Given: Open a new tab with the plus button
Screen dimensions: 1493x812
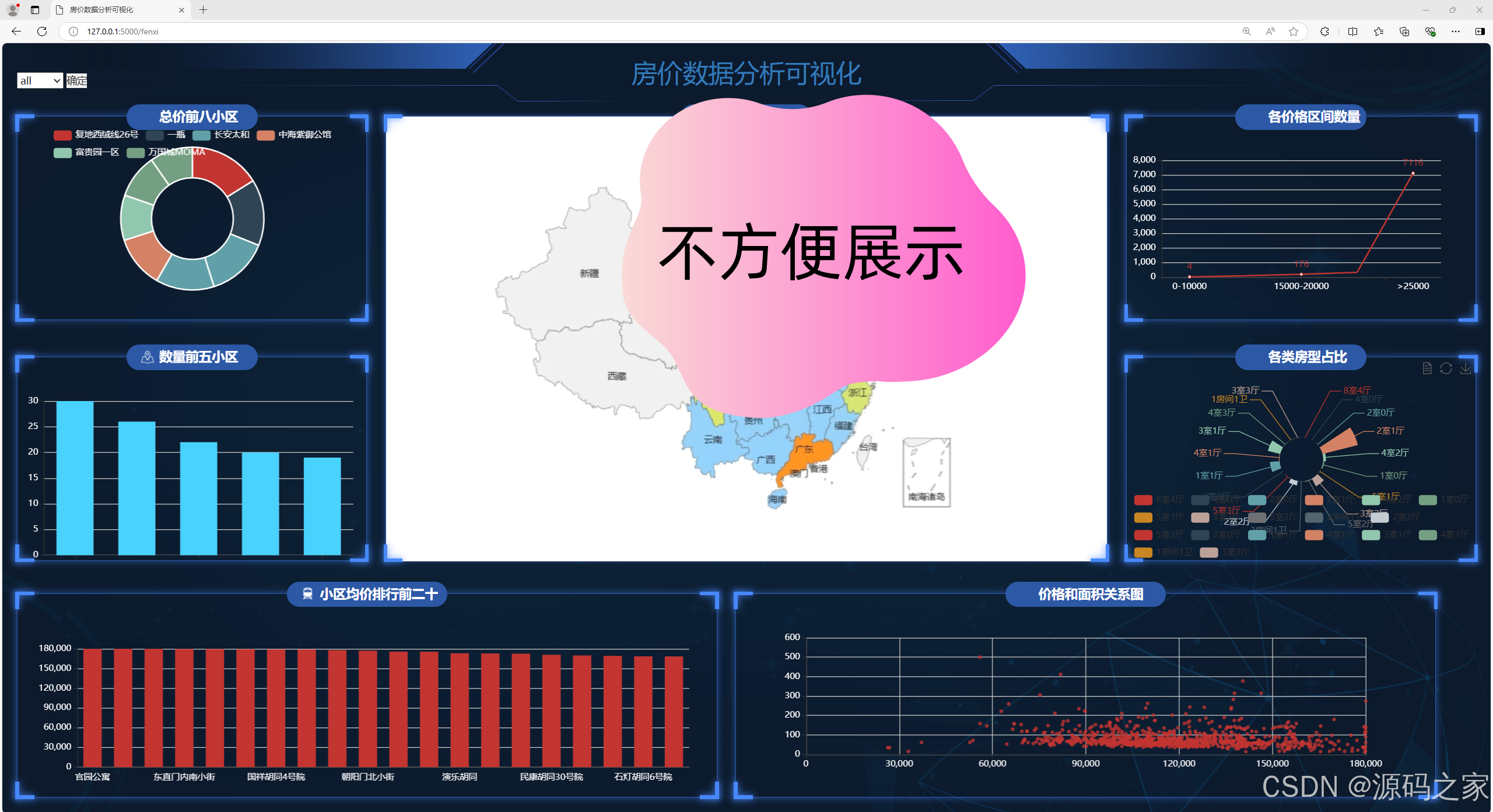Looking at the screenshot, I should 202,10.
